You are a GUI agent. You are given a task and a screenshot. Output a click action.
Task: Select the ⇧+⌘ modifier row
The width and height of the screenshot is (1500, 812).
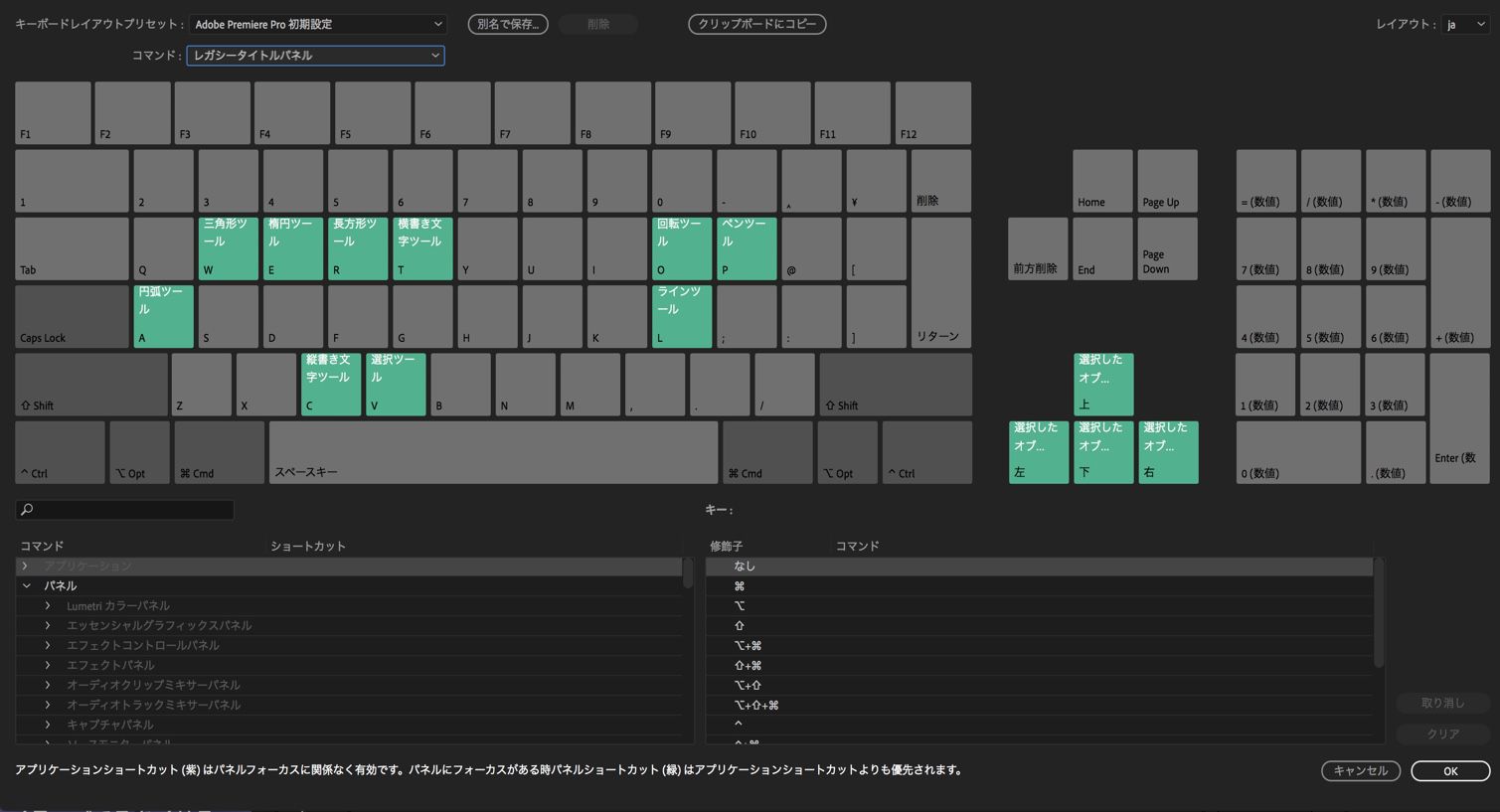point(1040,665)
